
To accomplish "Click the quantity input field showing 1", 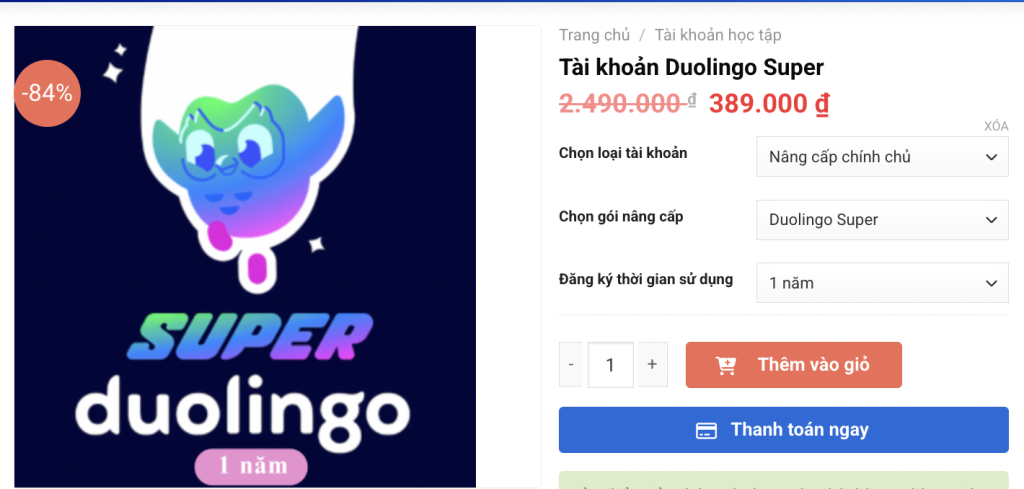I will [611, 364].
